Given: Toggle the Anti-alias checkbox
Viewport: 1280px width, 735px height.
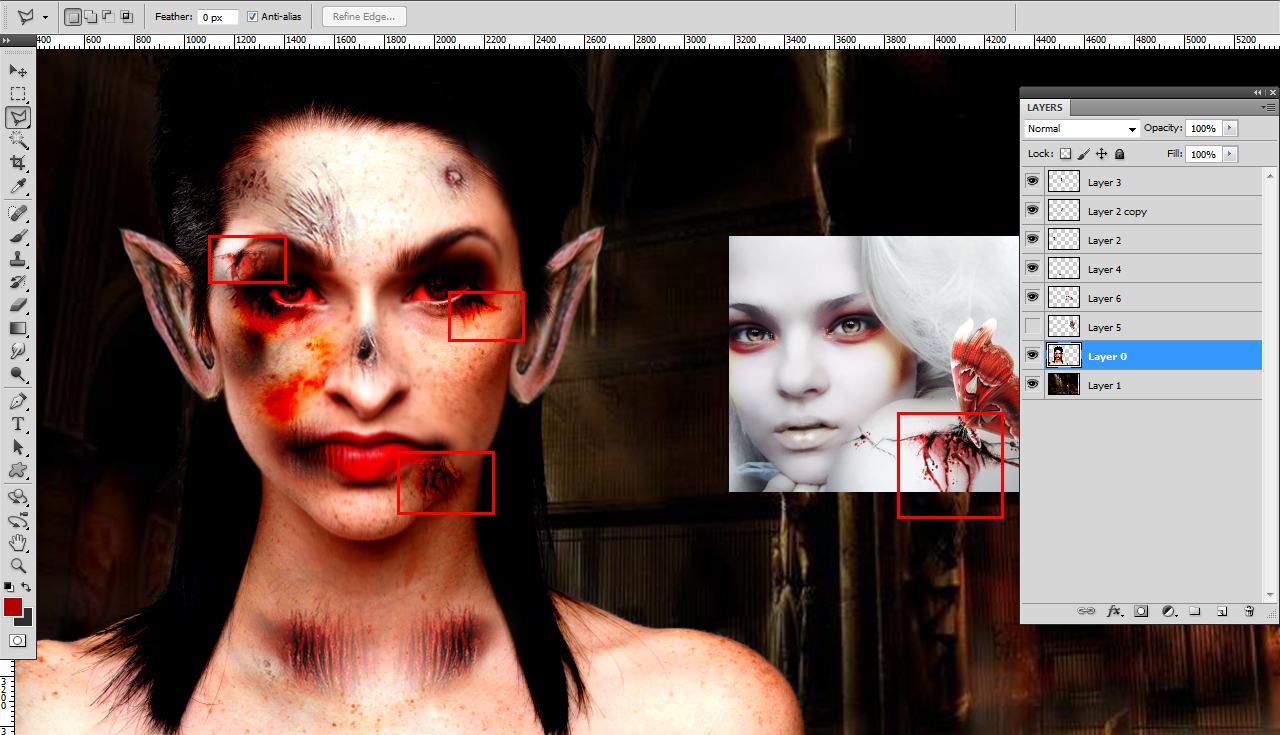Looking at the screenshot, I should click(252, 17).
